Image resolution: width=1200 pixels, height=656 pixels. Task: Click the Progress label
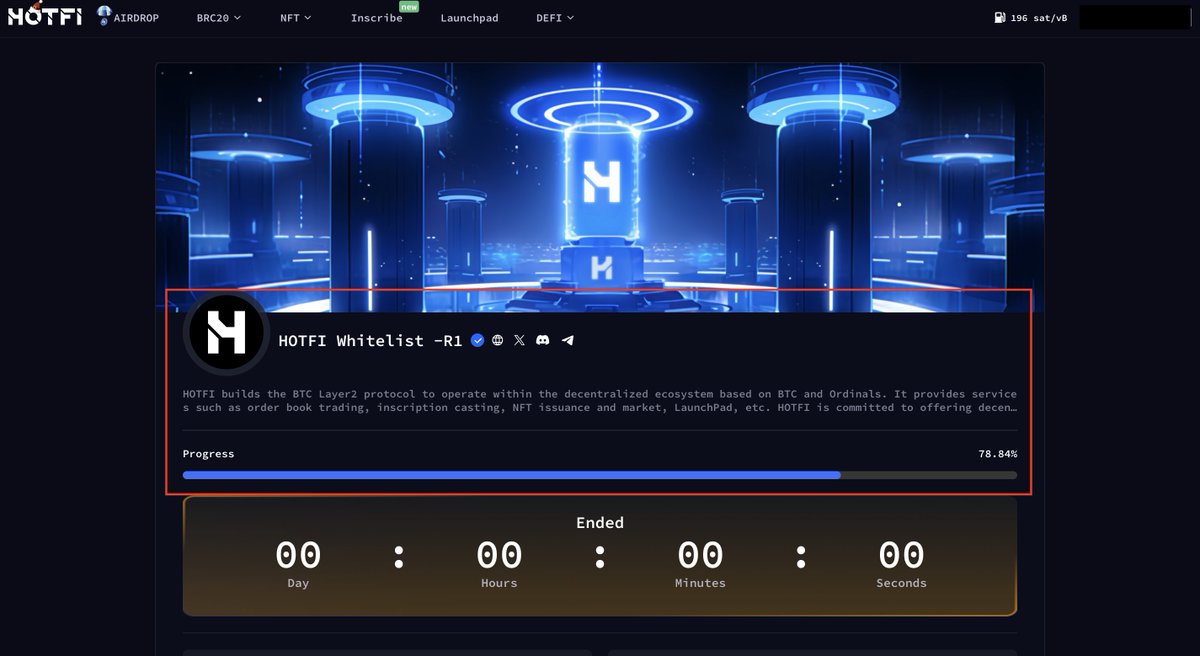click(208, 454)
